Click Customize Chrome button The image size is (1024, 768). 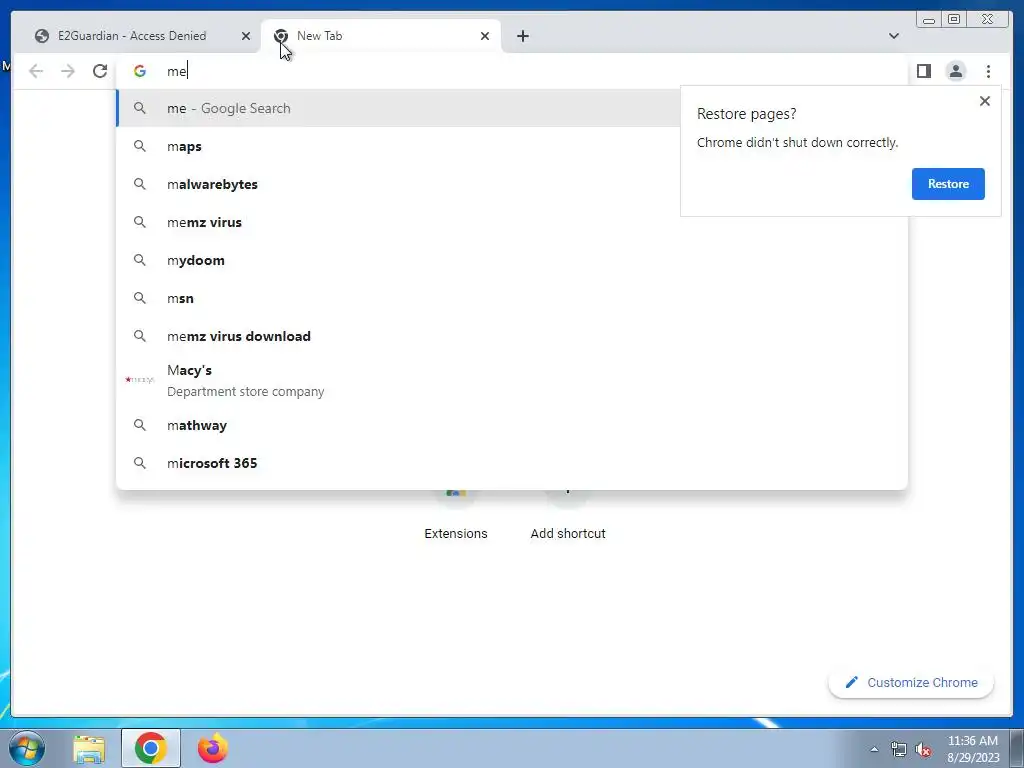911,682
